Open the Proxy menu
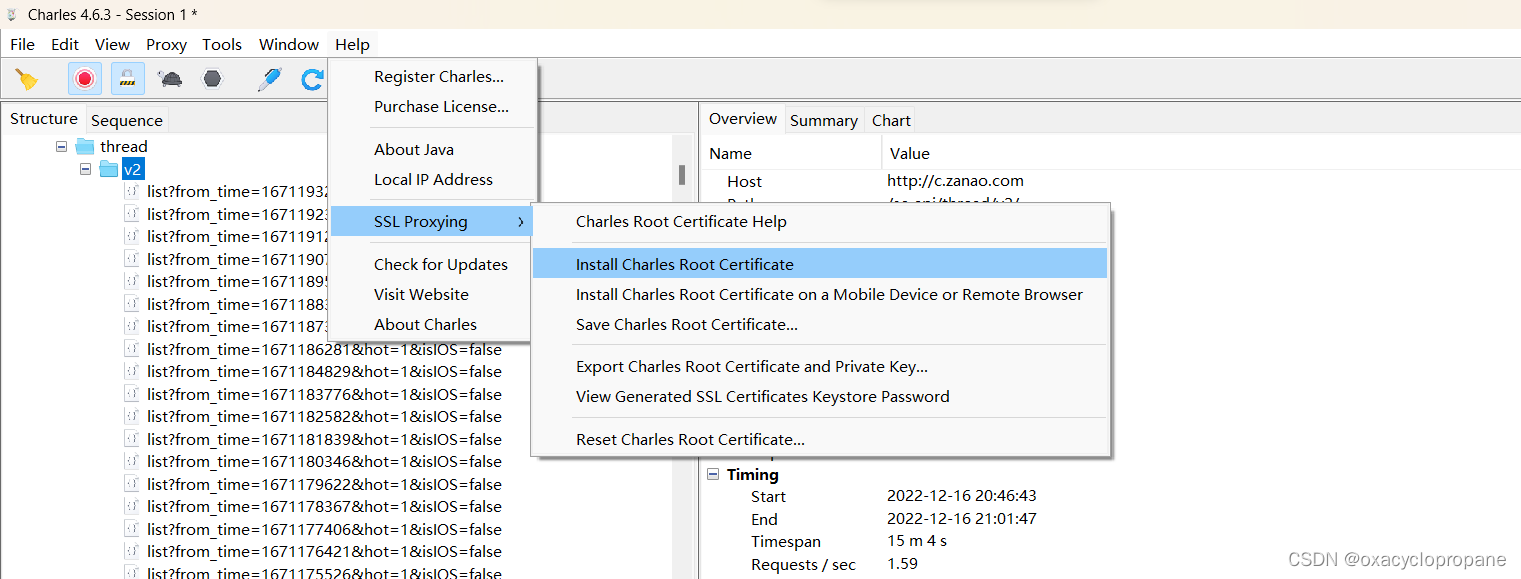 [166, 44]
